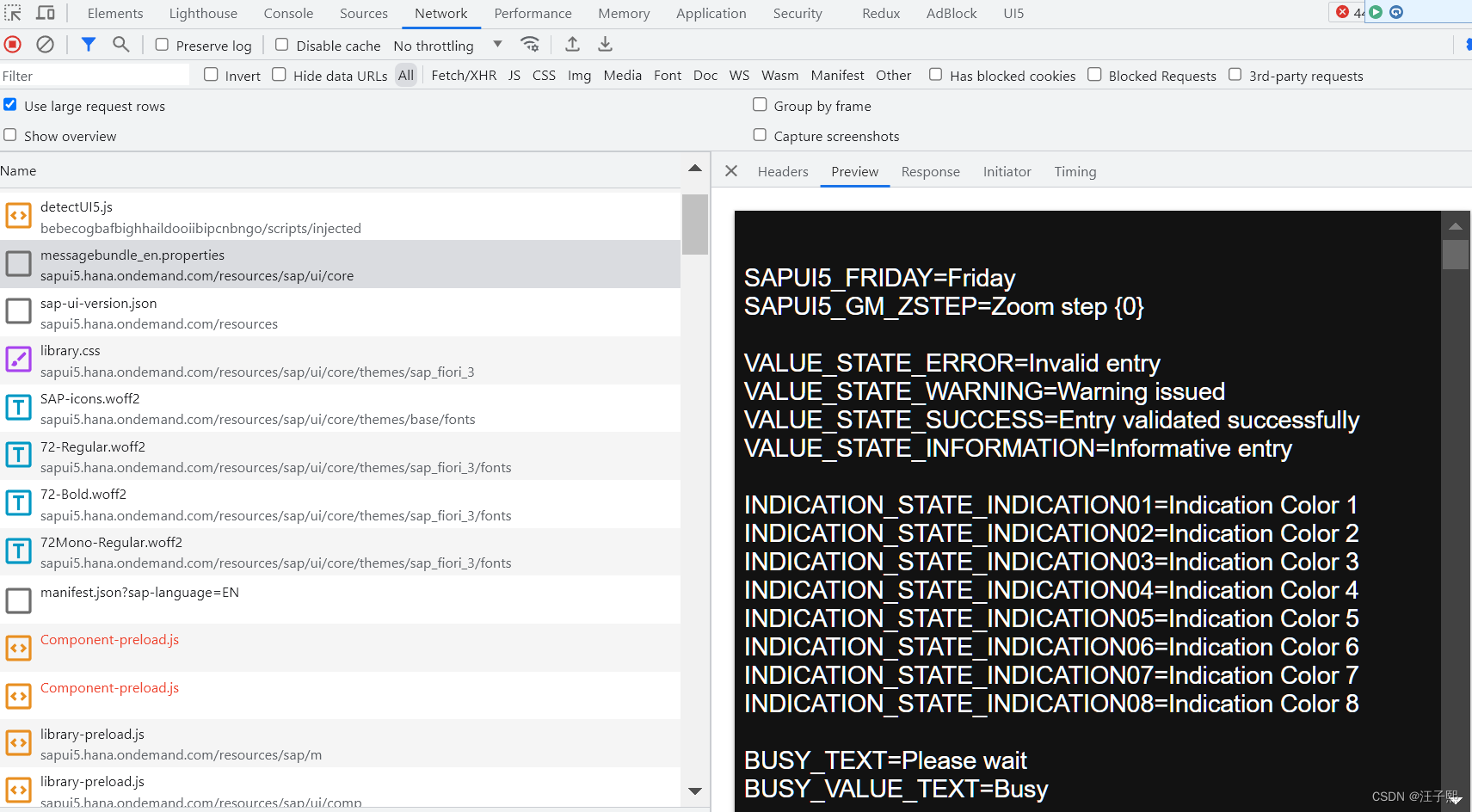
Task: Select 72-Bold.woff2 font icon
Action: click(18, 502)
